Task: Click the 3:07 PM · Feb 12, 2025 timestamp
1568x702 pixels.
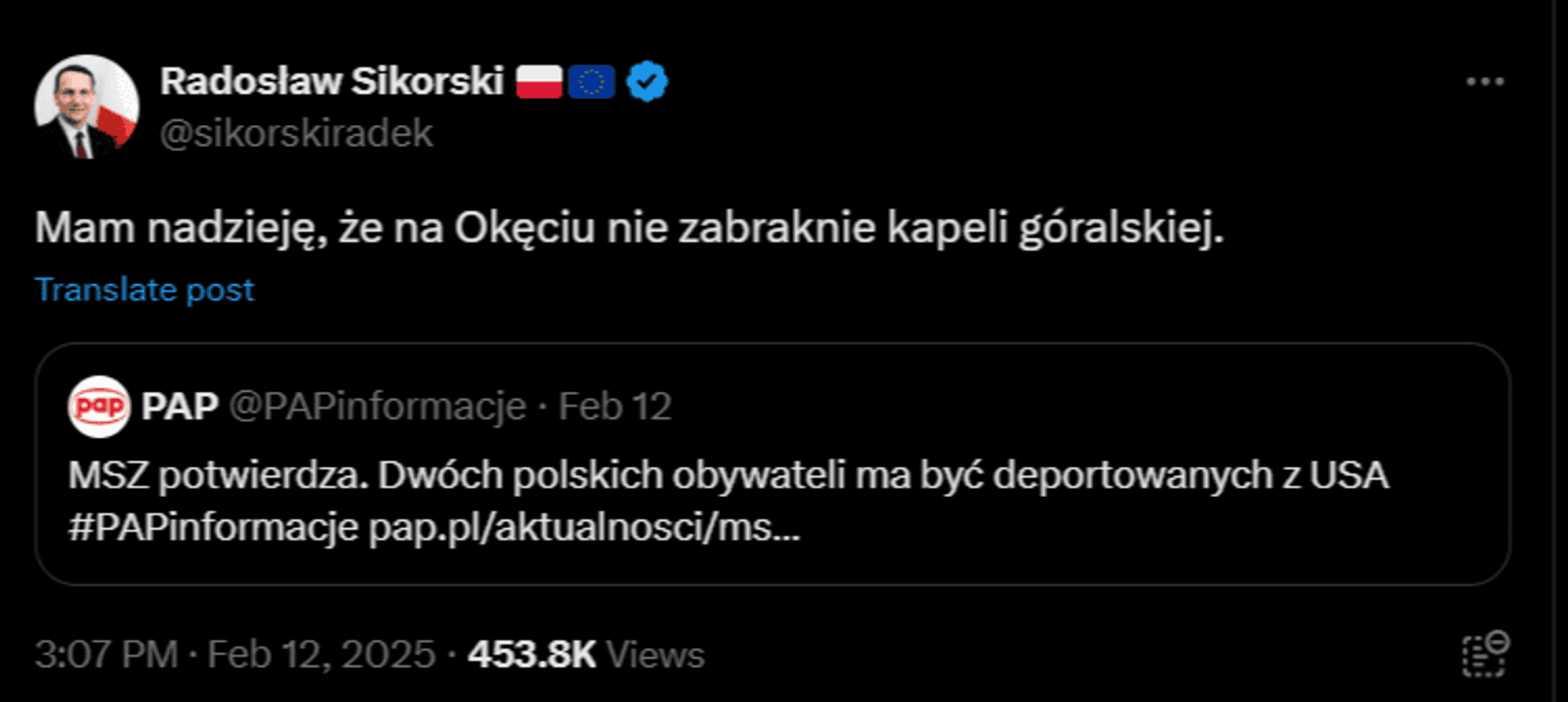Action: [235, 655]
